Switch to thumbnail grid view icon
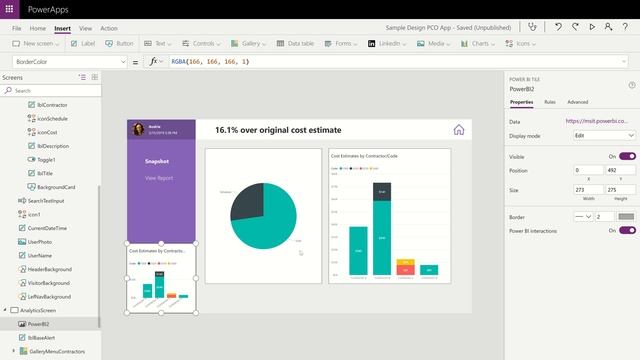The height and width of the screenshot is (360, 640). (95, 77)
